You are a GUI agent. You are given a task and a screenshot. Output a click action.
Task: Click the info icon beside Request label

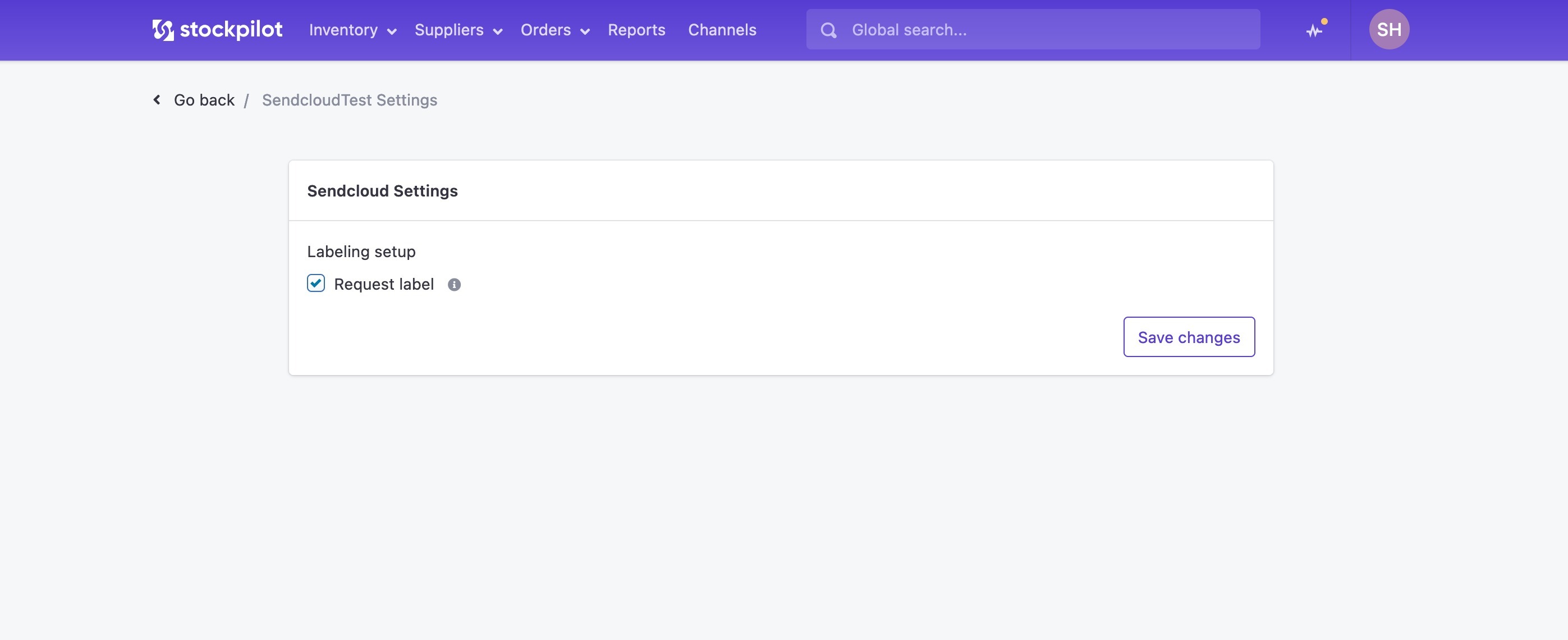coord(454,285)
